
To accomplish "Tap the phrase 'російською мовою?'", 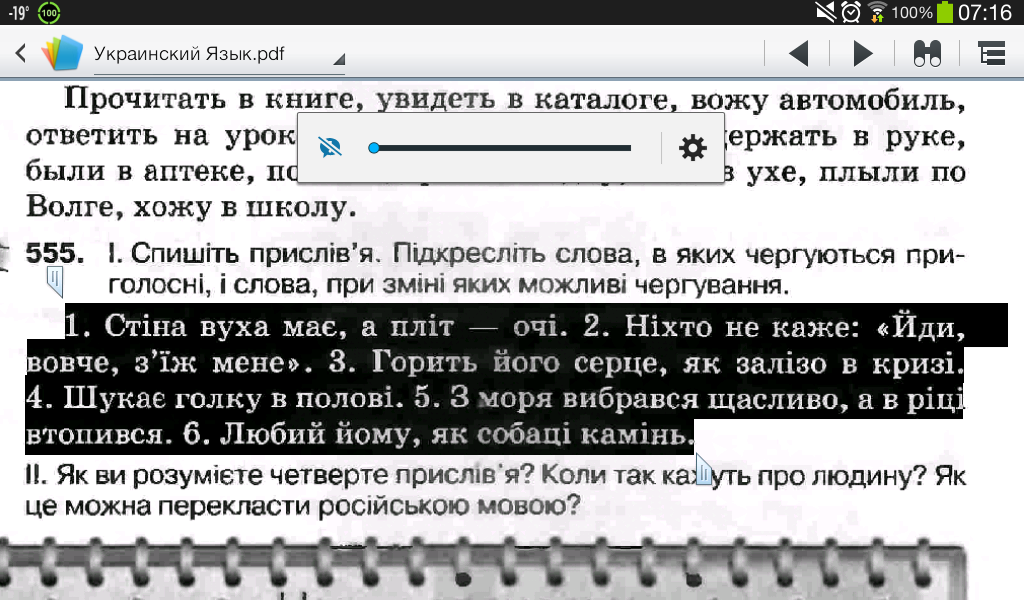I will pos(449,505).
